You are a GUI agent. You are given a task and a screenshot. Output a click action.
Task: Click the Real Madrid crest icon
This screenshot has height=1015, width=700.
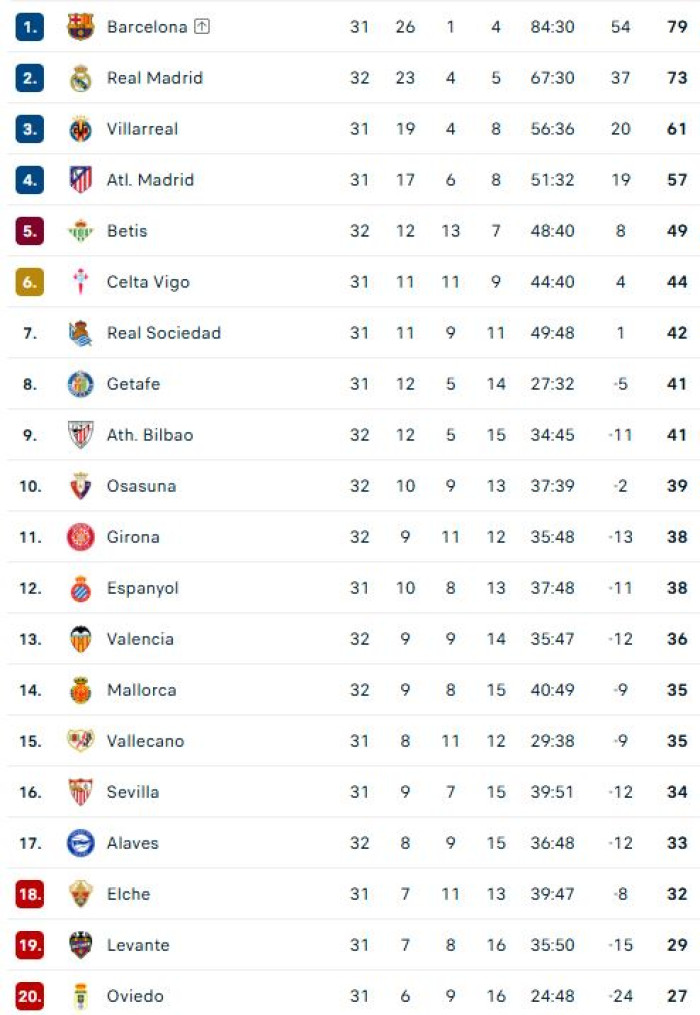pos(80,78)
